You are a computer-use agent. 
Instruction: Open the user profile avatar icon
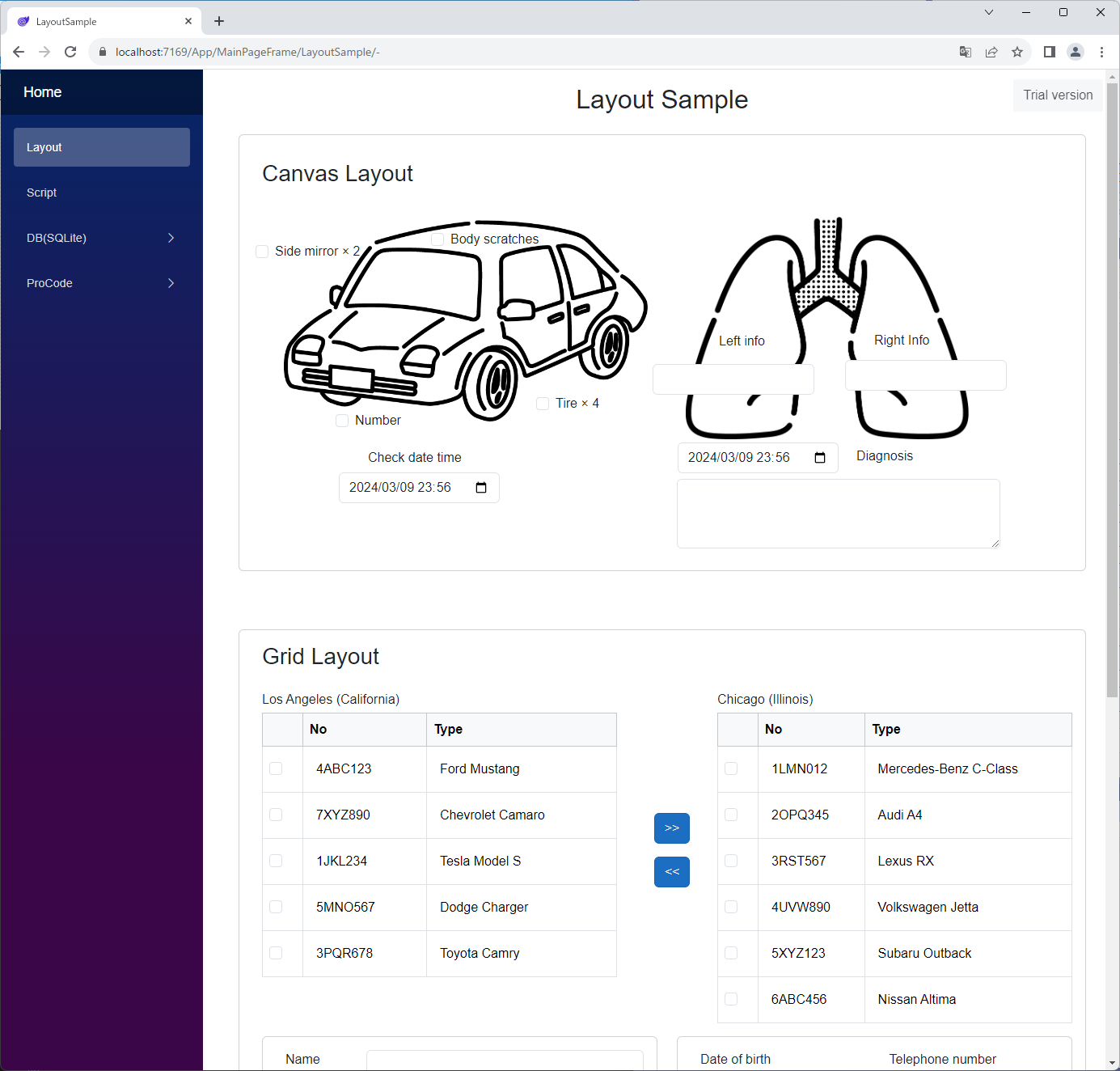(1076, 52)
